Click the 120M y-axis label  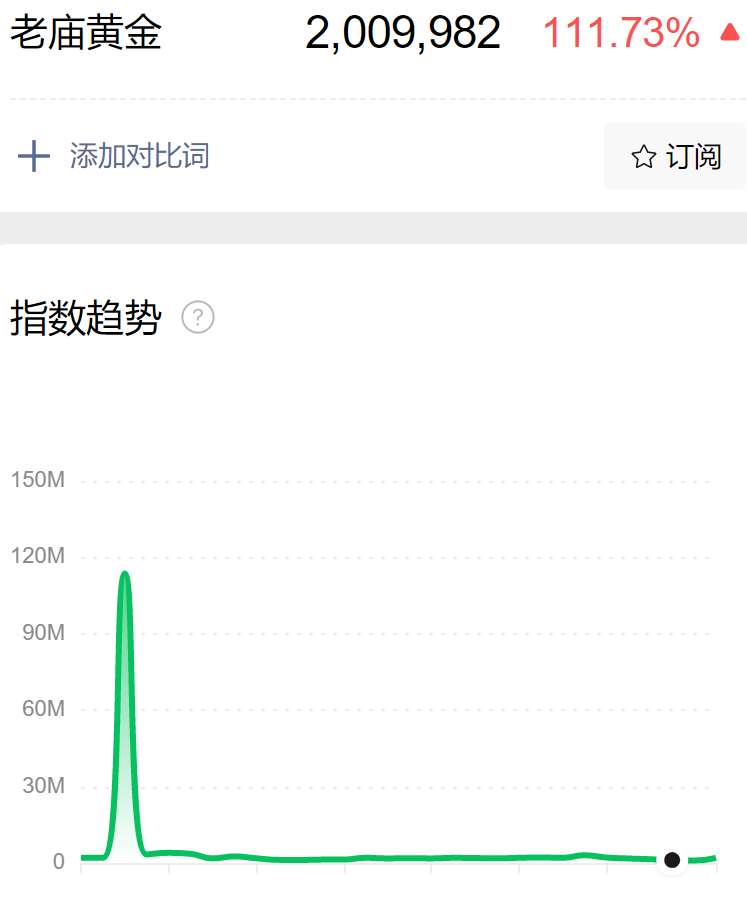(x=38, y=556)
